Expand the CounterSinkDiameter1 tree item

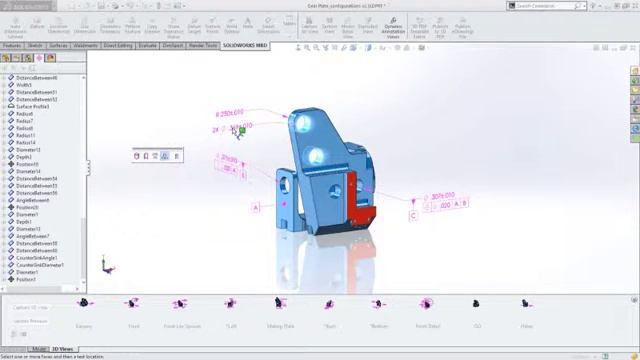click(x=4, y=265)
